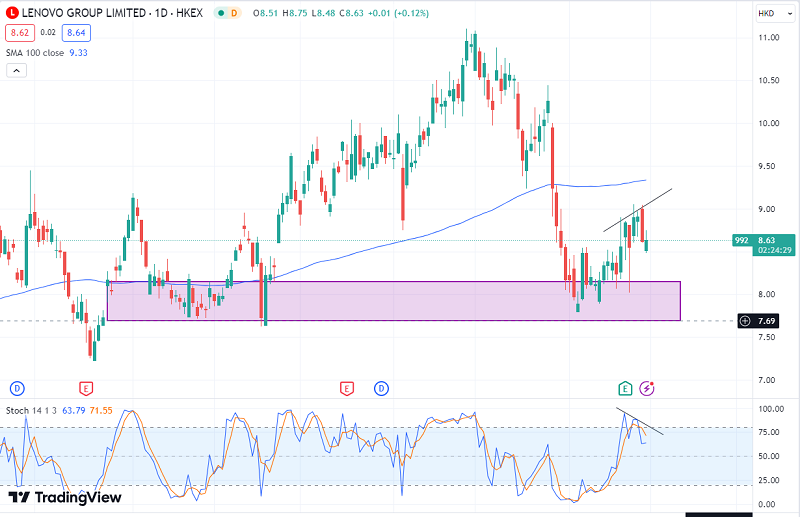800x517 pixels.
Task: Click the plus crosshair icon at 7.69
Action: (745, 320)
